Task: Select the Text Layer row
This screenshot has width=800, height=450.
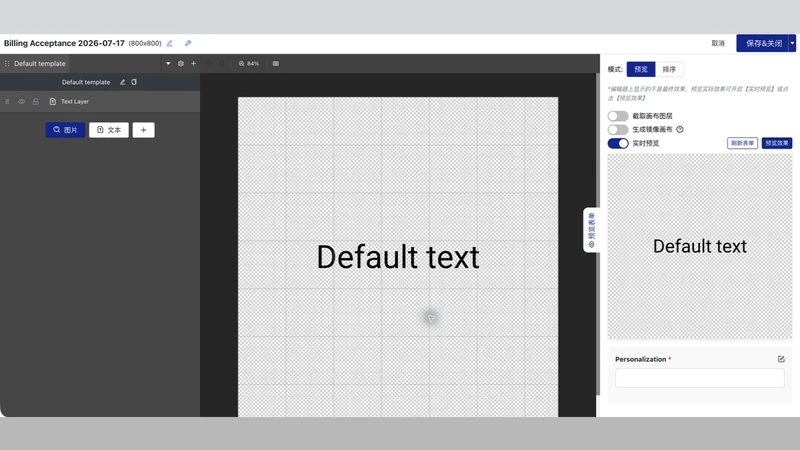Action: 100,102
